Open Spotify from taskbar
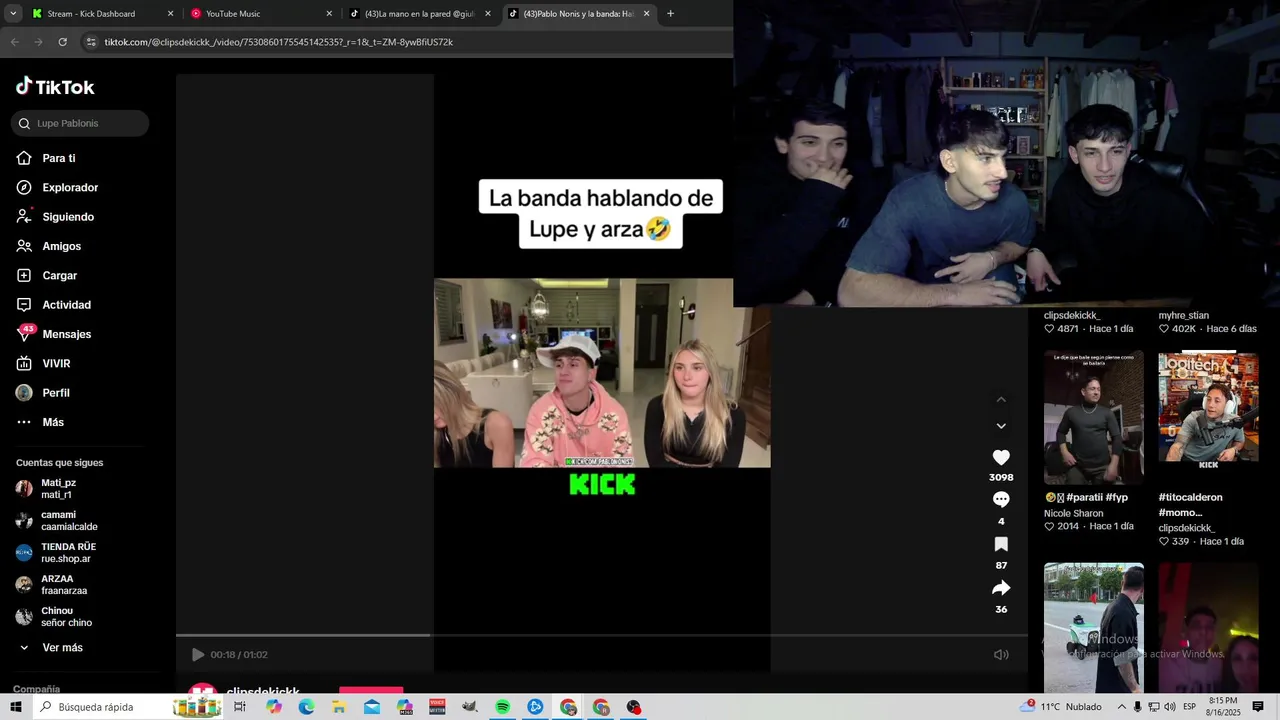This screenshot has height=720, width=1280. 503,707
